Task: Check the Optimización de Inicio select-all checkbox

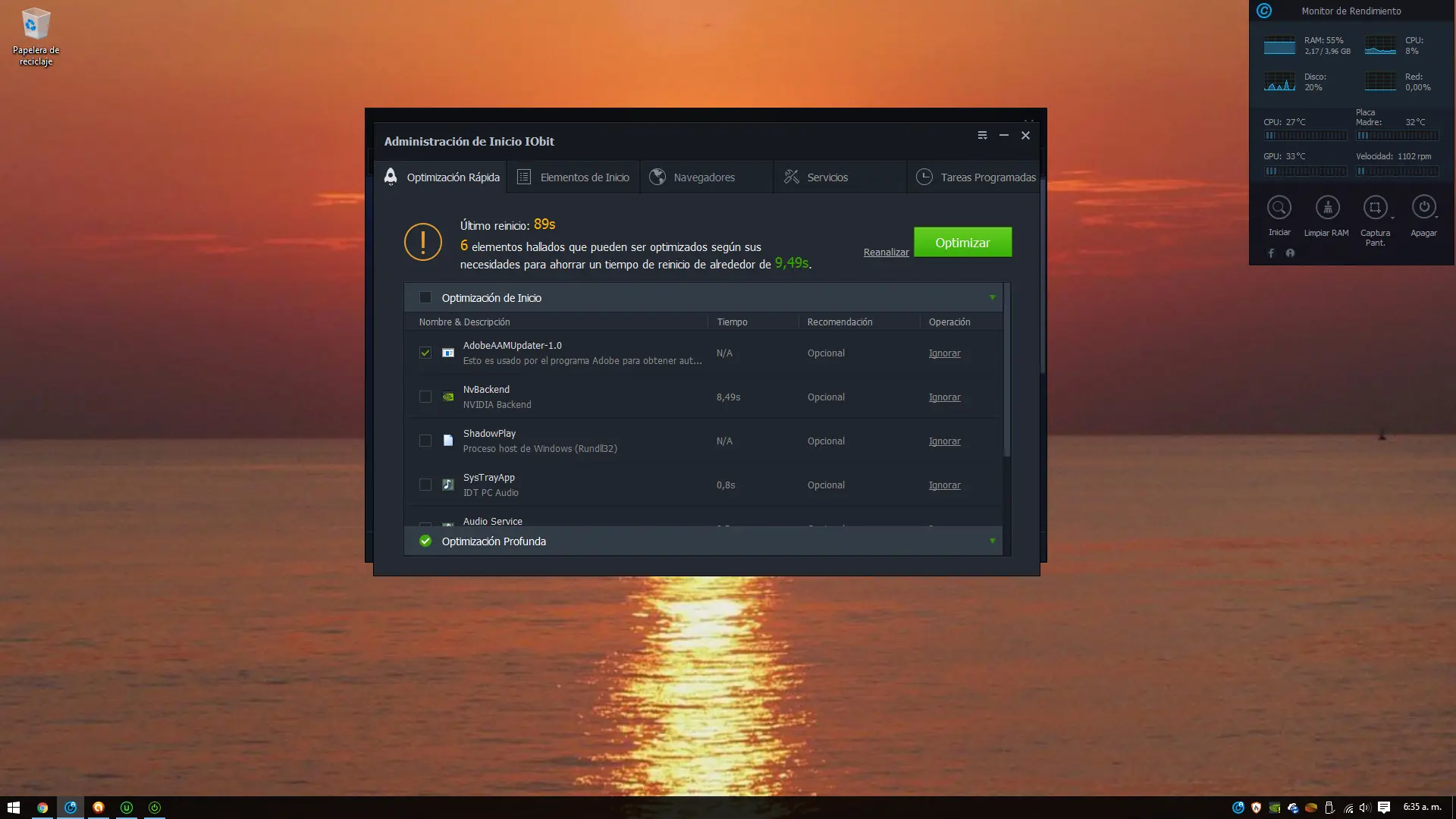Action: [x=425, y=298]
